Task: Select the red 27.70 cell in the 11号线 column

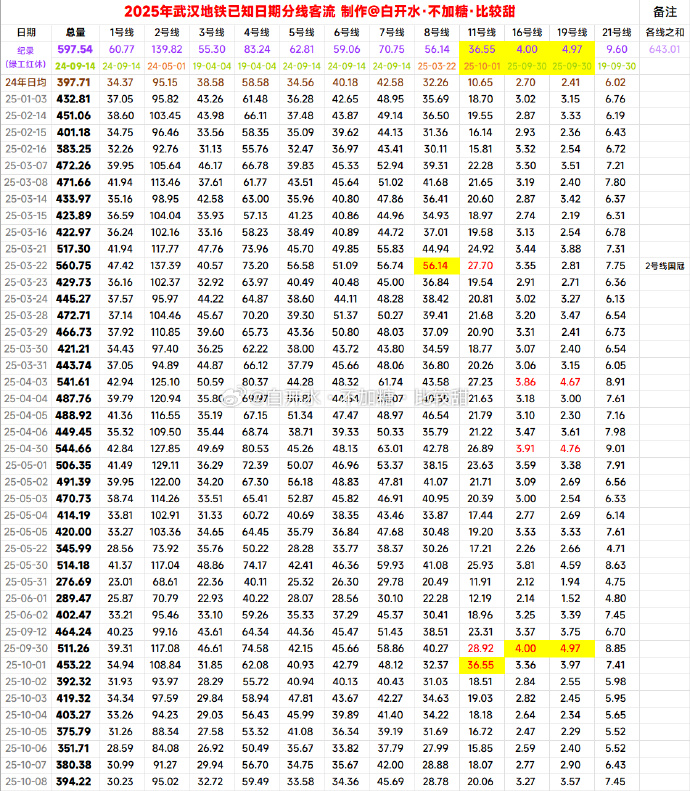Action: click(x=481, y=265)
